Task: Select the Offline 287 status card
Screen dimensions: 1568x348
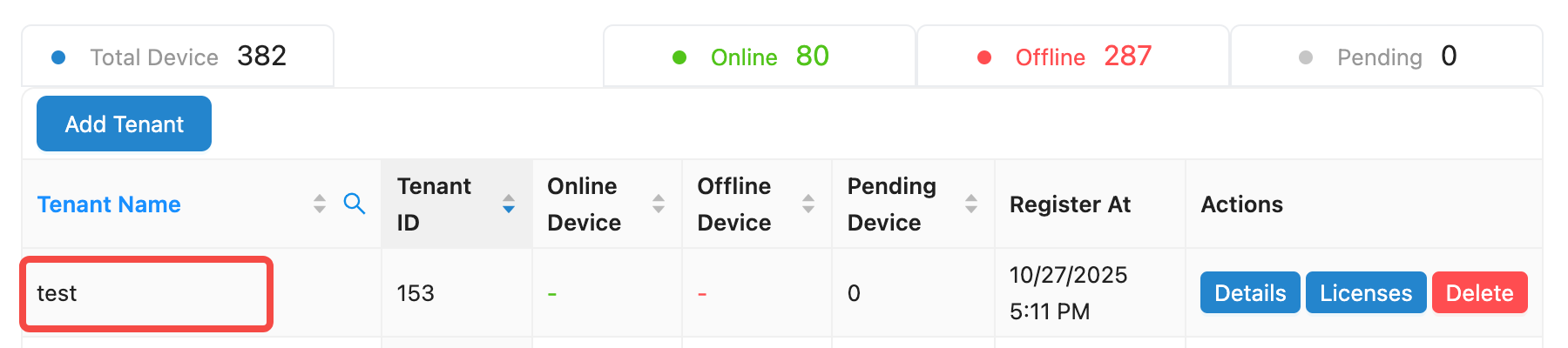Action: [1072, 57]
